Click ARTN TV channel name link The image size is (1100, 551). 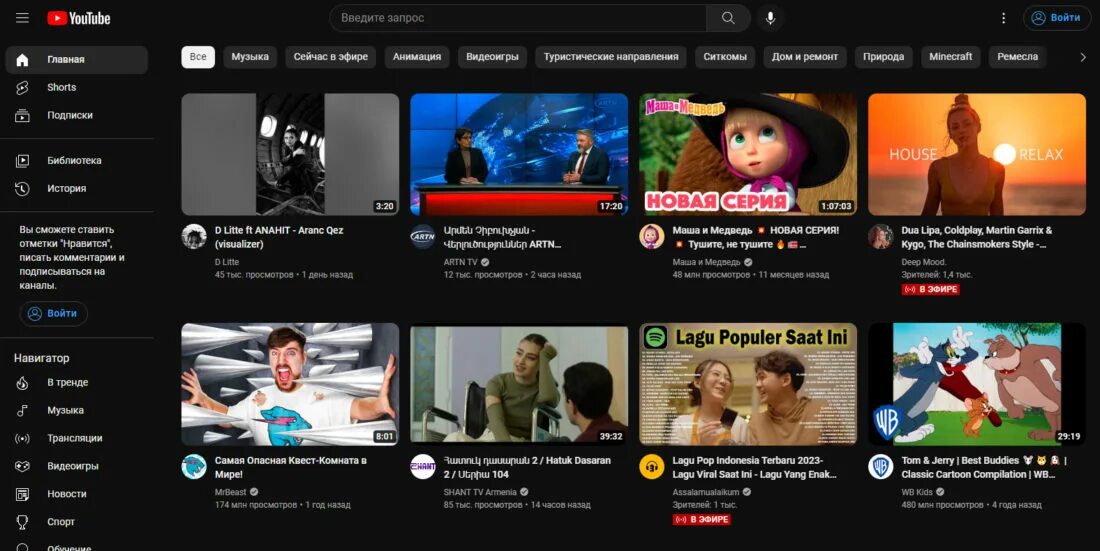pos(460,262)
